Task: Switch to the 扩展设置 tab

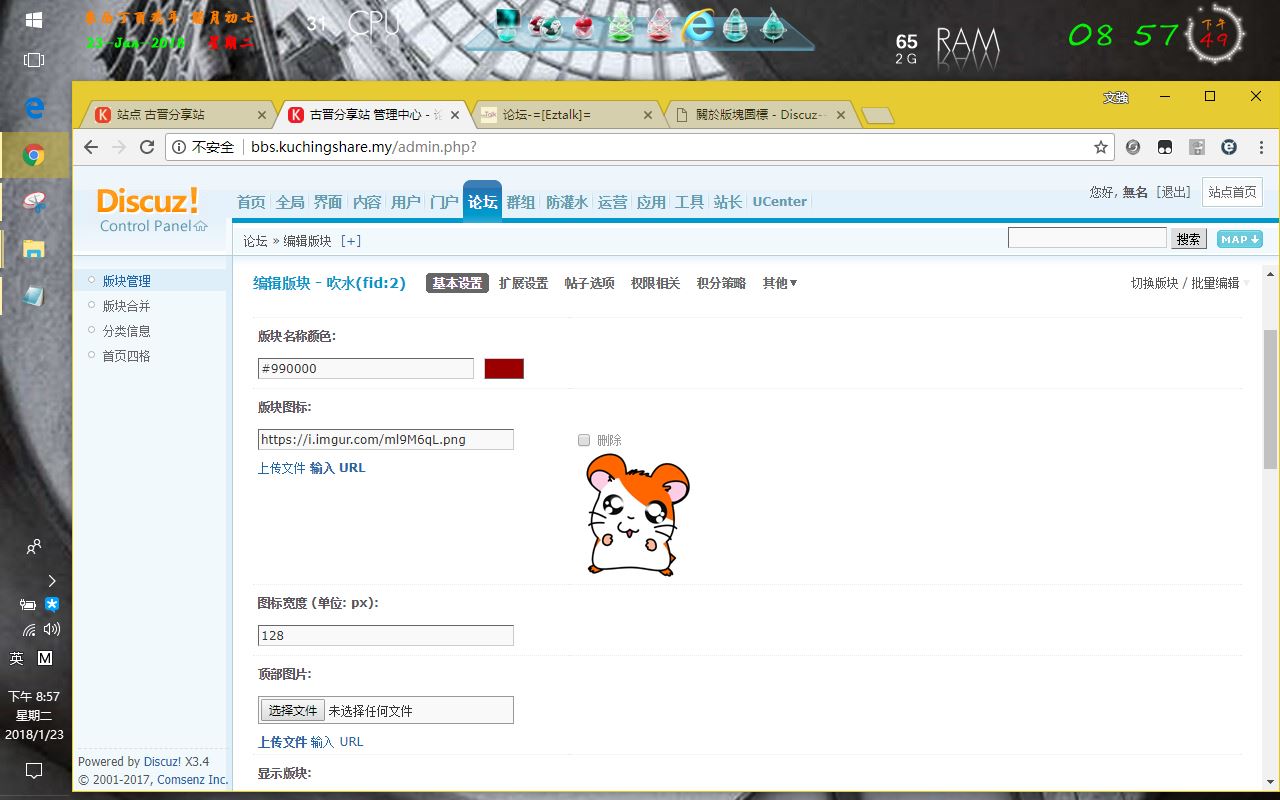Action: (x=524, y=283)
